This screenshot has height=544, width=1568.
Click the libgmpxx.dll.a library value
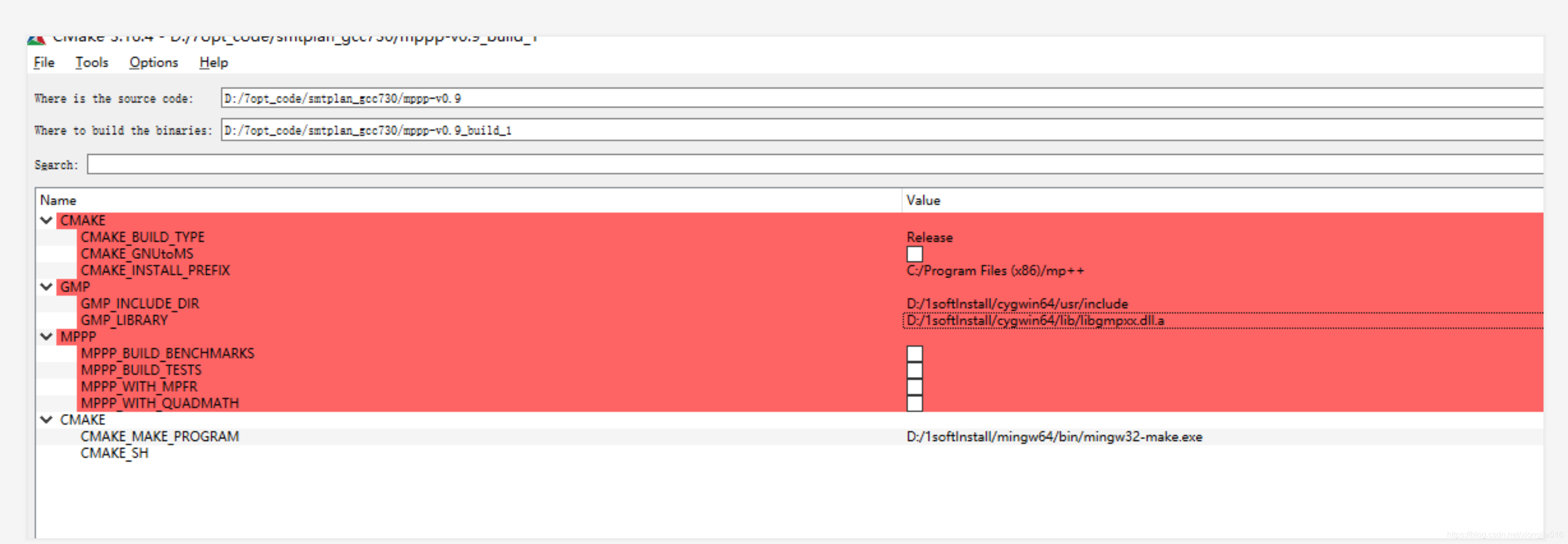[1035, 320]
